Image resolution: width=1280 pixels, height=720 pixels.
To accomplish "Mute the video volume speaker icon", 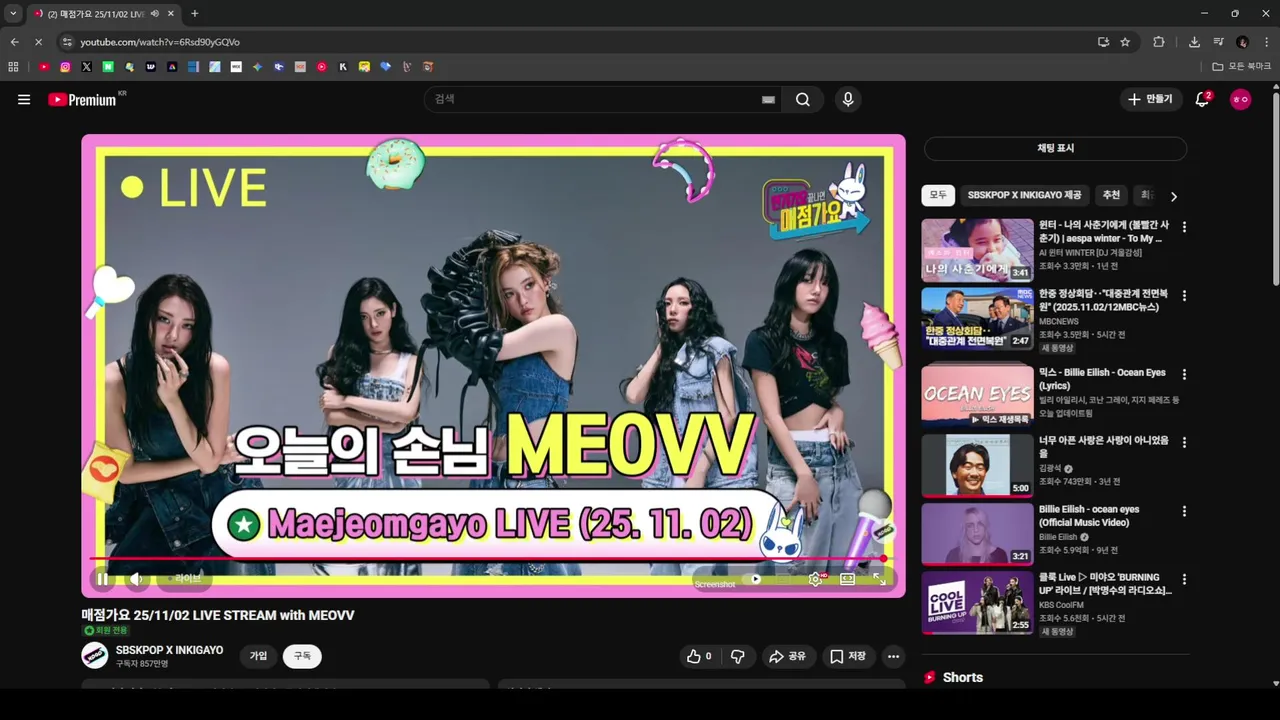I will 136,579.
